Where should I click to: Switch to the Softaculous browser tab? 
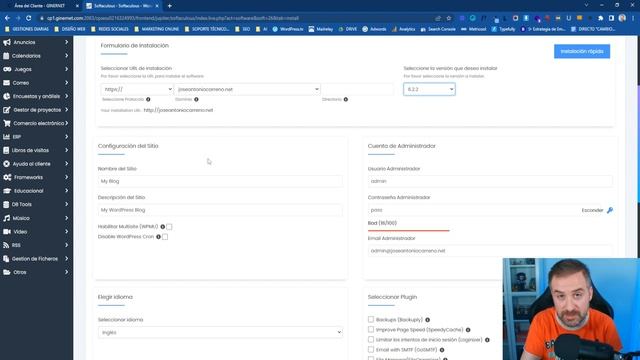coord(122,6)
